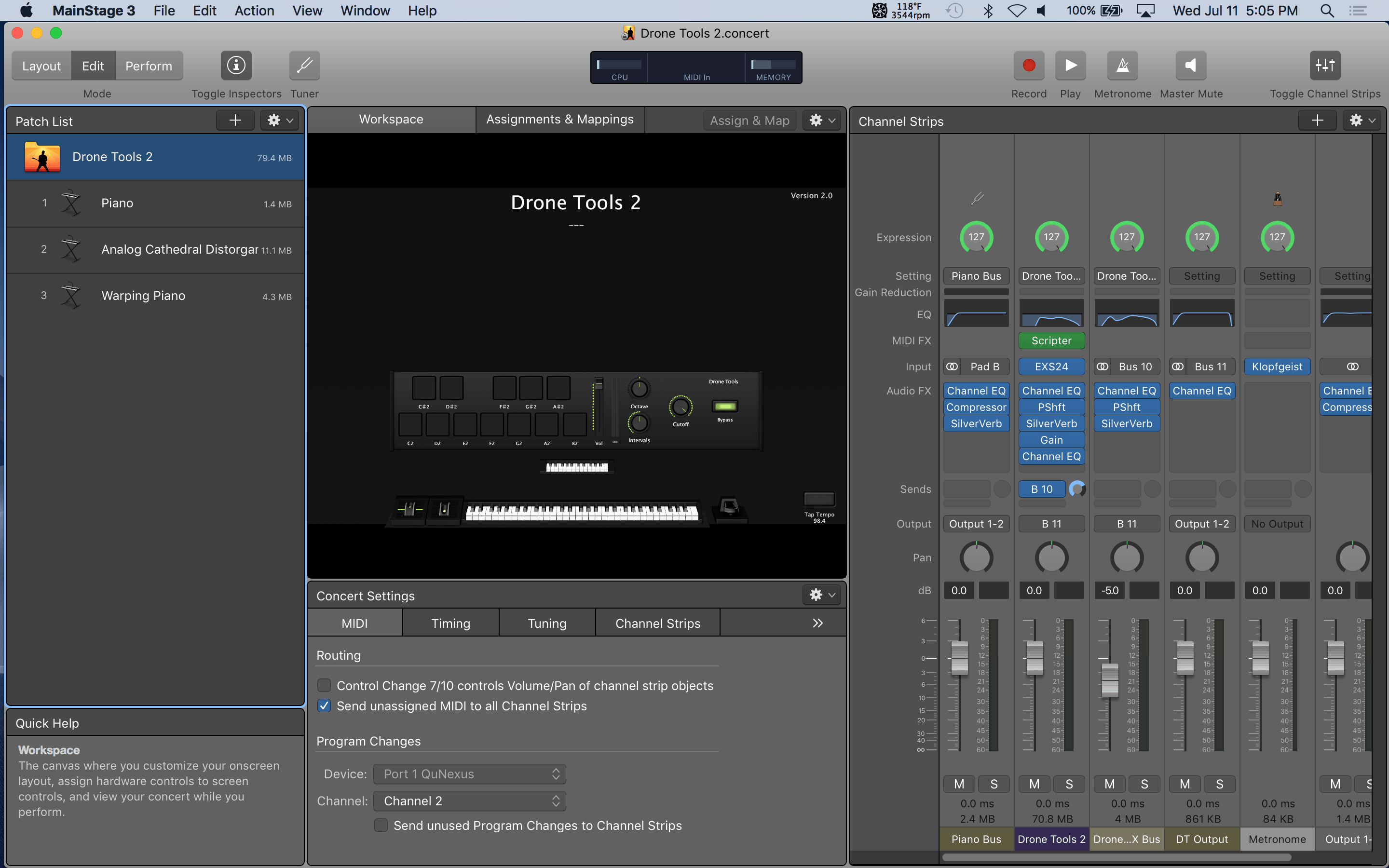Mute the Drone Tools 2 channel strip
Screen dimensions: 1389x868
(x=1035, y=784)
